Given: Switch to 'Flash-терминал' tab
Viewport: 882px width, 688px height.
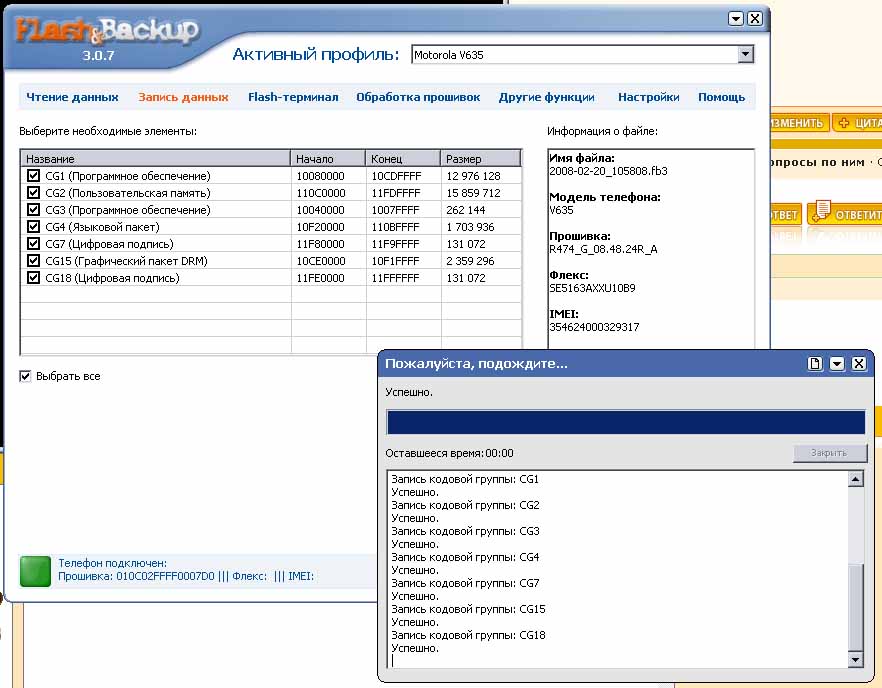Looking at the screenshot, I should (293, 97).
